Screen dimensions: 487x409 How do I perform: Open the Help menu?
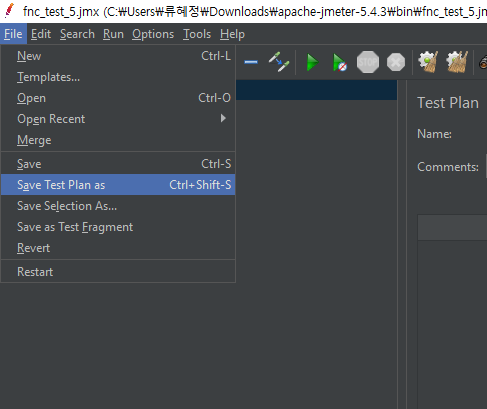[x=232, y=34]
